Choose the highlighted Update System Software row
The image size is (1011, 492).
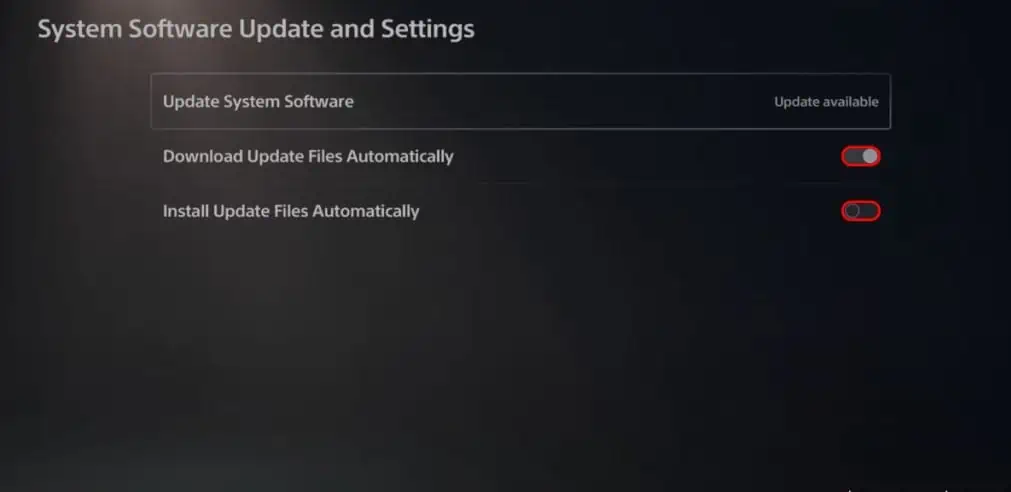(x=520, y=101)
